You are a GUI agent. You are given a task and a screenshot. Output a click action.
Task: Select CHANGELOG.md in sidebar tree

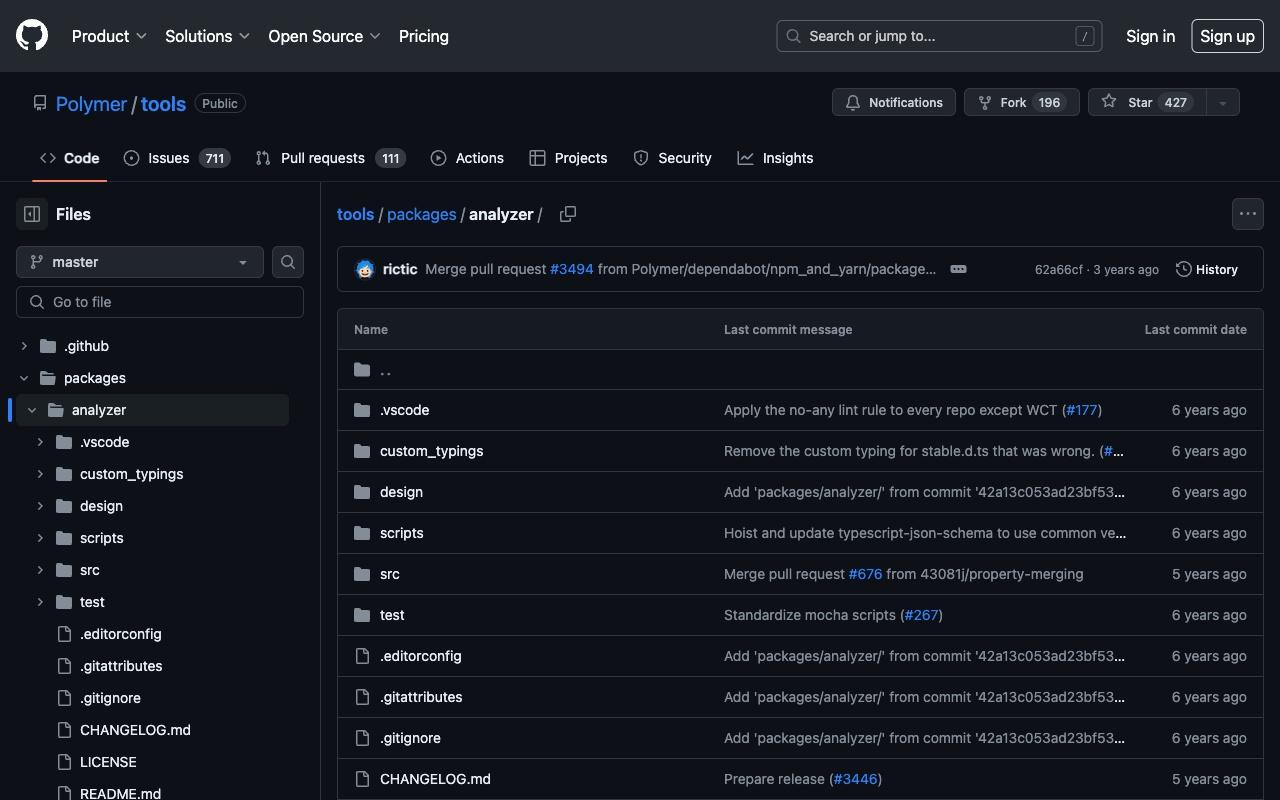[x=135, y=730]
